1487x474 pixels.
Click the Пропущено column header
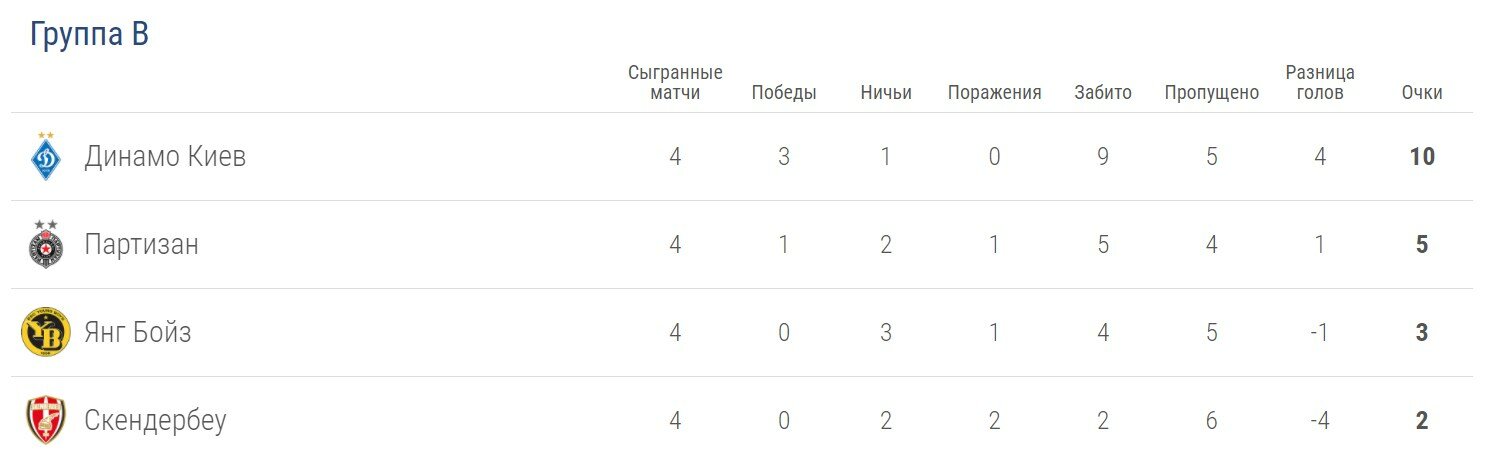coord(1211,93)
